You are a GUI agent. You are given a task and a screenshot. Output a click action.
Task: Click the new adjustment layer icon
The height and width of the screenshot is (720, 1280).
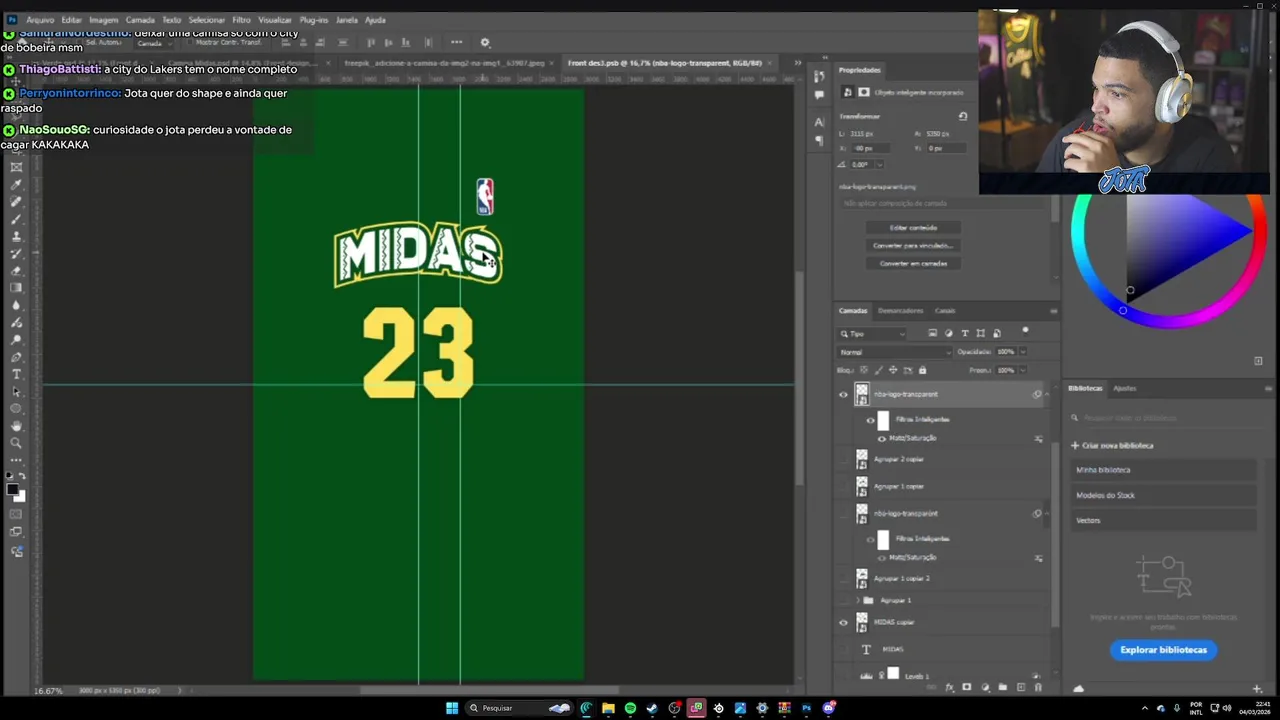pos(985,687)
